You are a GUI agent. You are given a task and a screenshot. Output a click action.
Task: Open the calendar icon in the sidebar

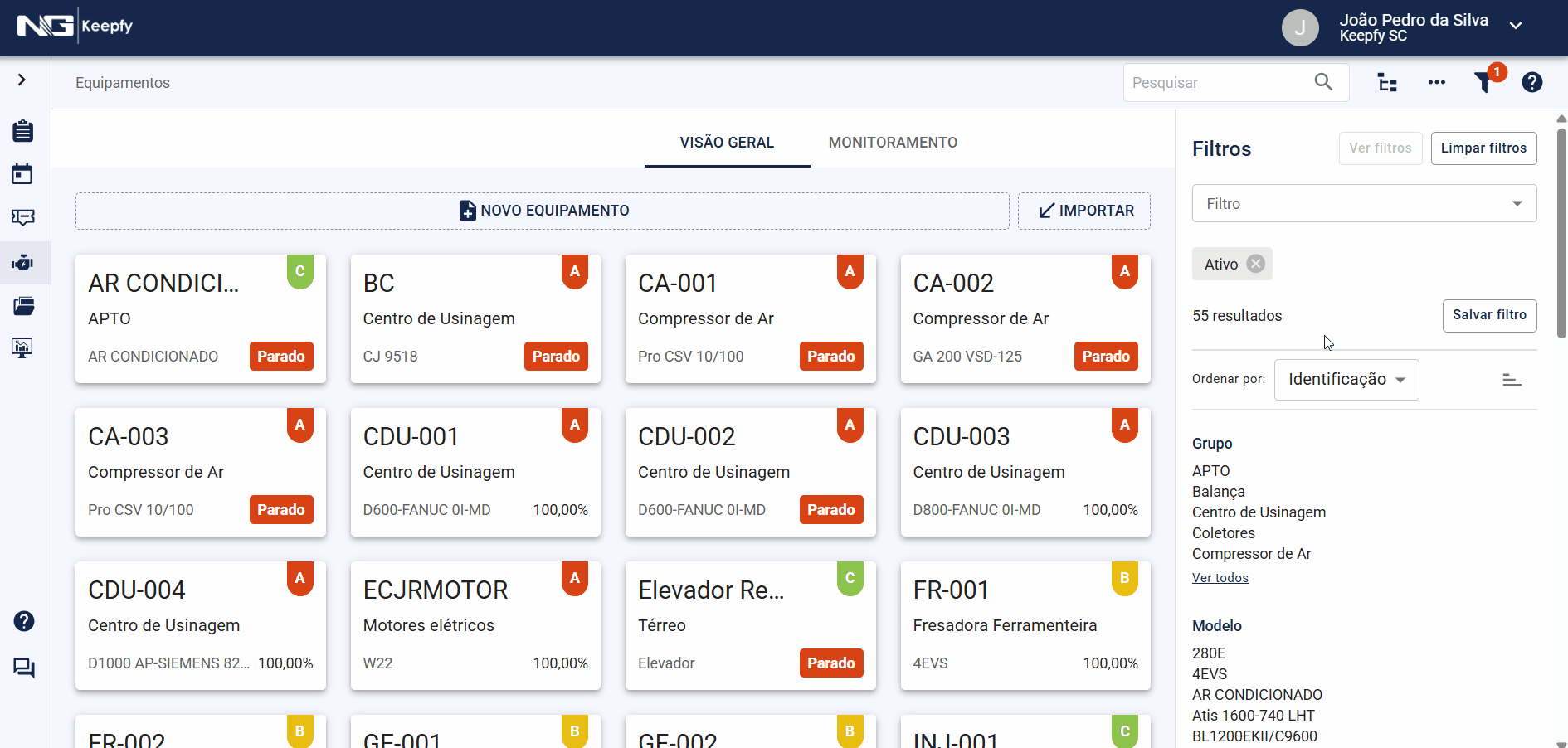(22, 174)
